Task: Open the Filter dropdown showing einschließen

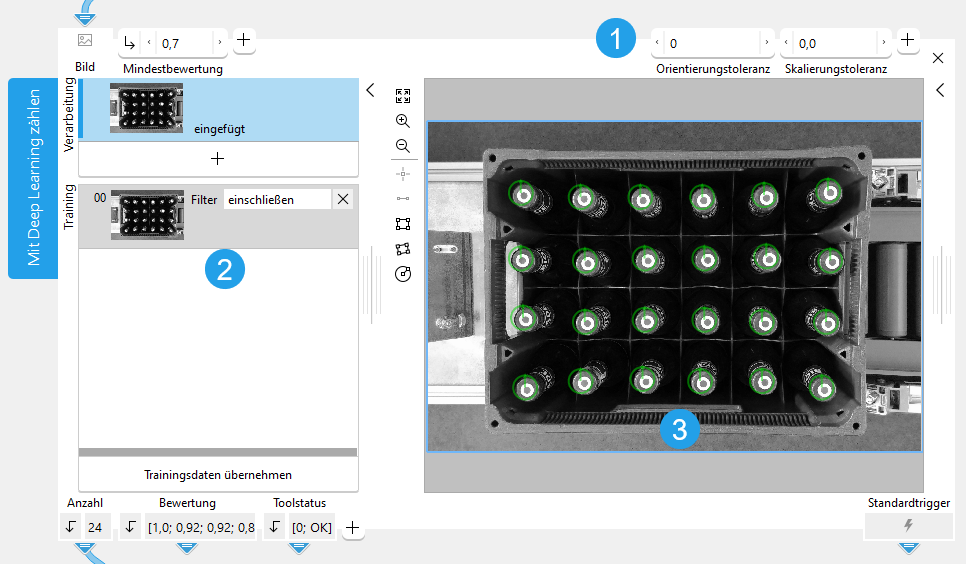Action: pos(276,199)
